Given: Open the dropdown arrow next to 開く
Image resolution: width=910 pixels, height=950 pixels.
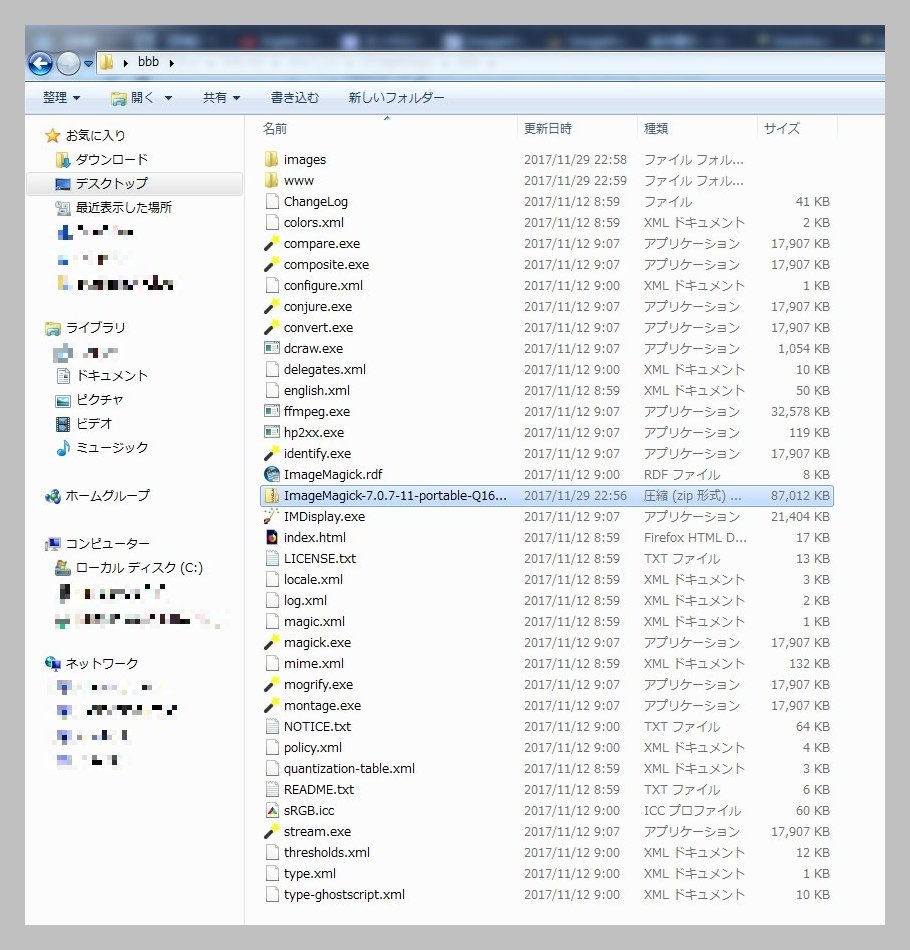Looking at the screenshot, I should (x=168, y=98).
